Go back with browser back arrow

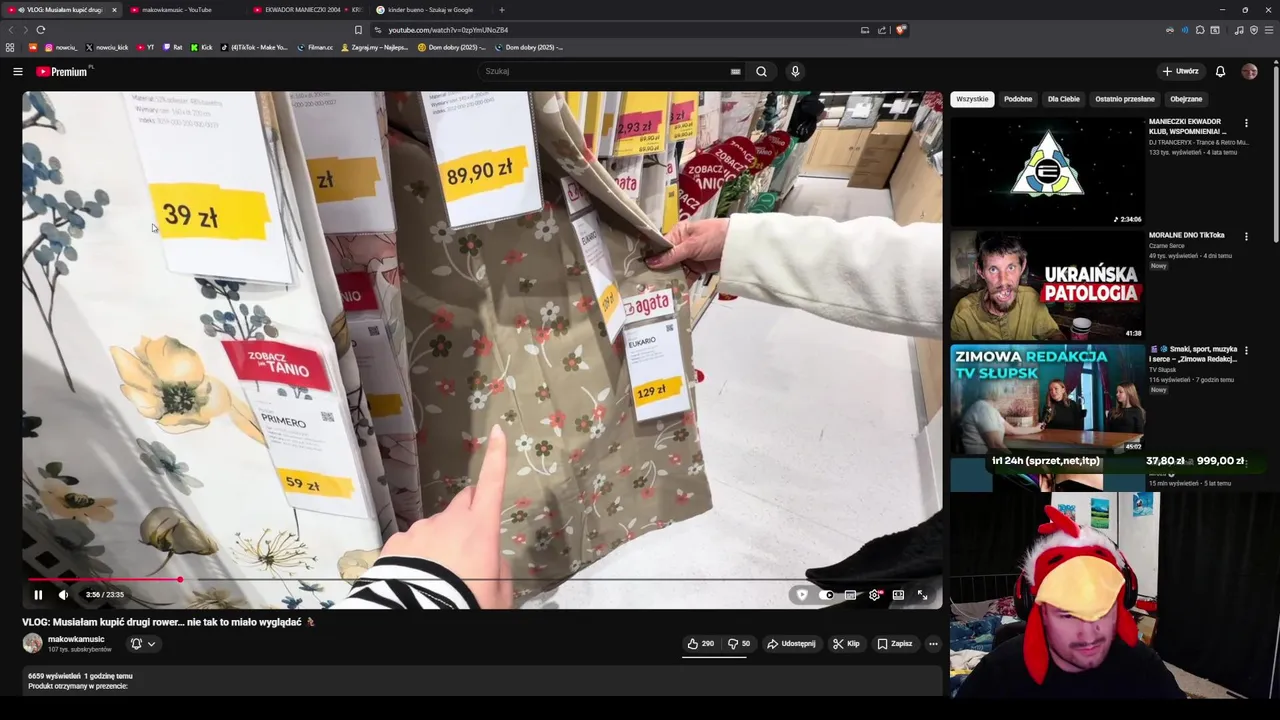coord(11,30)
